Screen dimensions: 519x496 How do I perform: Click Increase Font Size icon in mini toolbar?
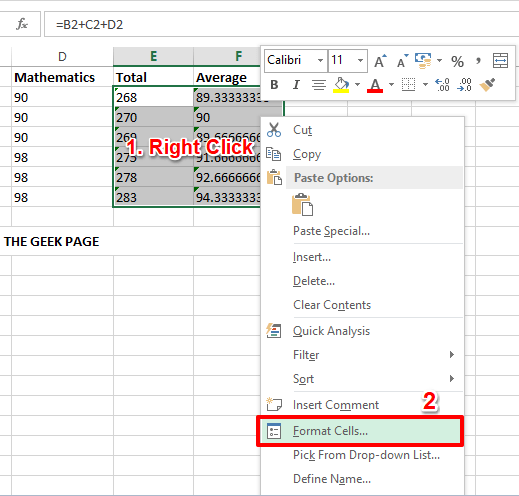click(380, 61)
